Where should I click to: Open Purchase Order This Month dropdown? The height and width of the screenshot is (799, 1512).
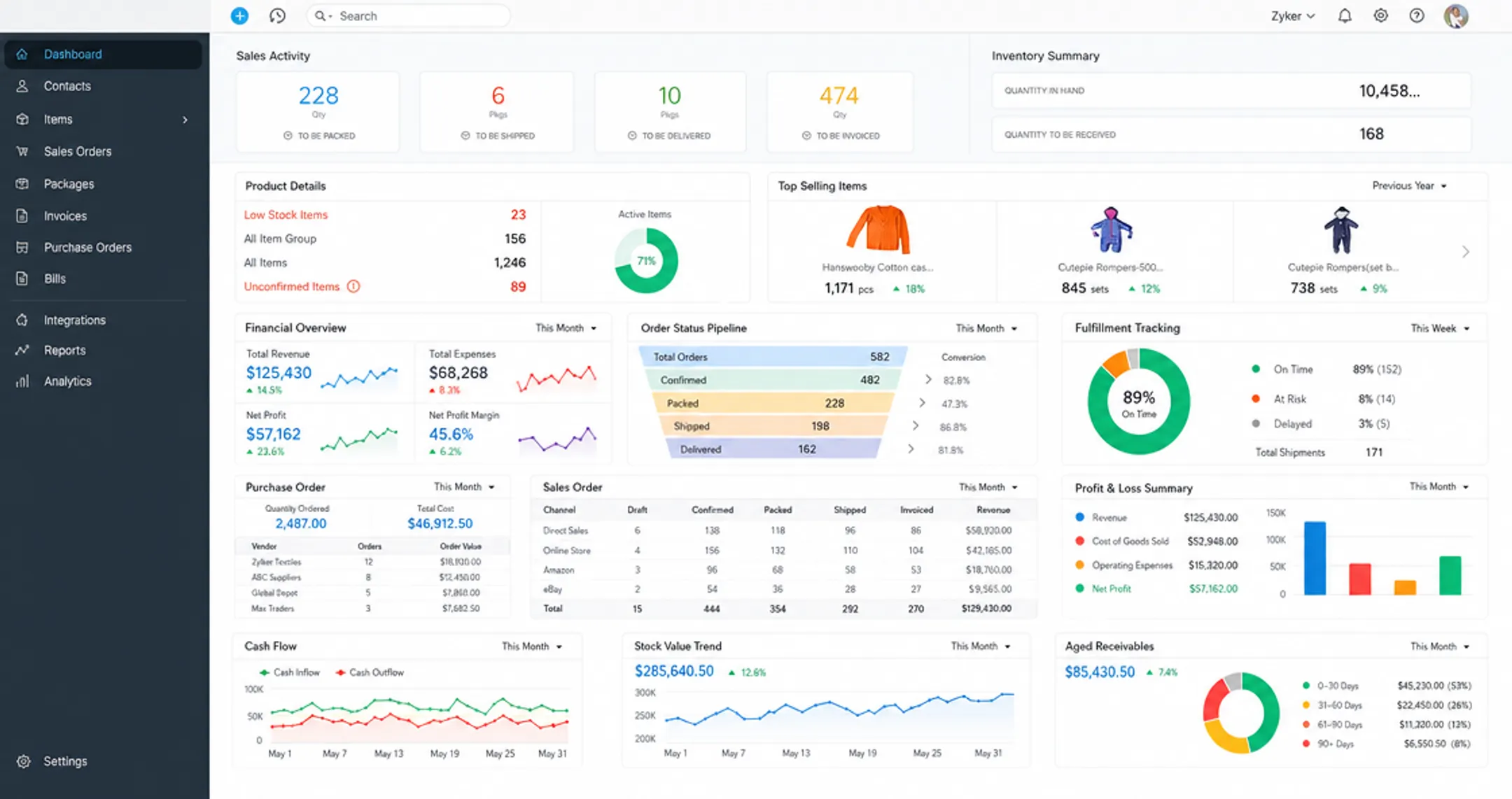click(x=464, y=486)
